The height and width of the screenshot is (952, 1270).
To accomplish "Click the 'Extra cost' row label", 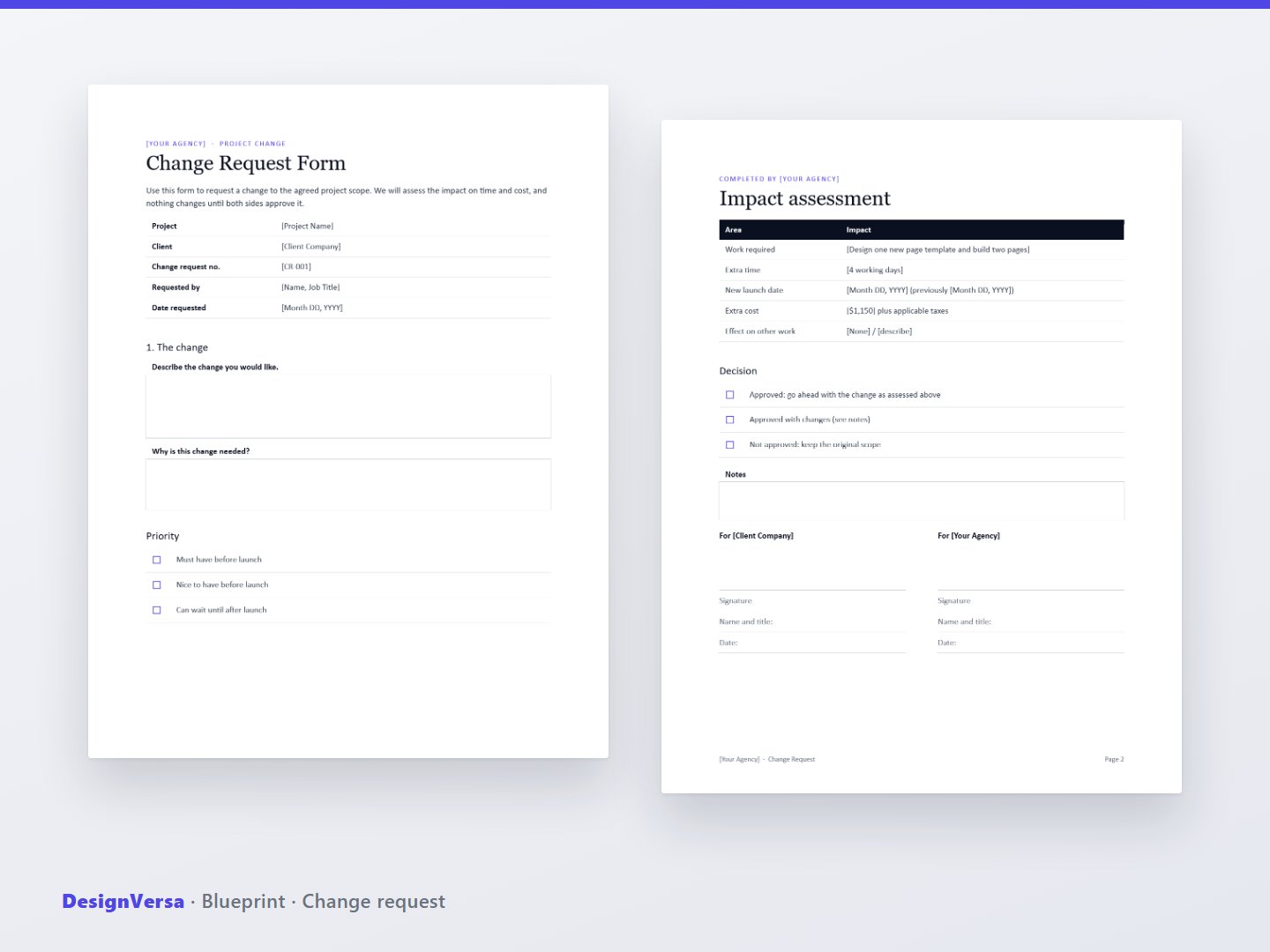I will (x=742, y=311).
